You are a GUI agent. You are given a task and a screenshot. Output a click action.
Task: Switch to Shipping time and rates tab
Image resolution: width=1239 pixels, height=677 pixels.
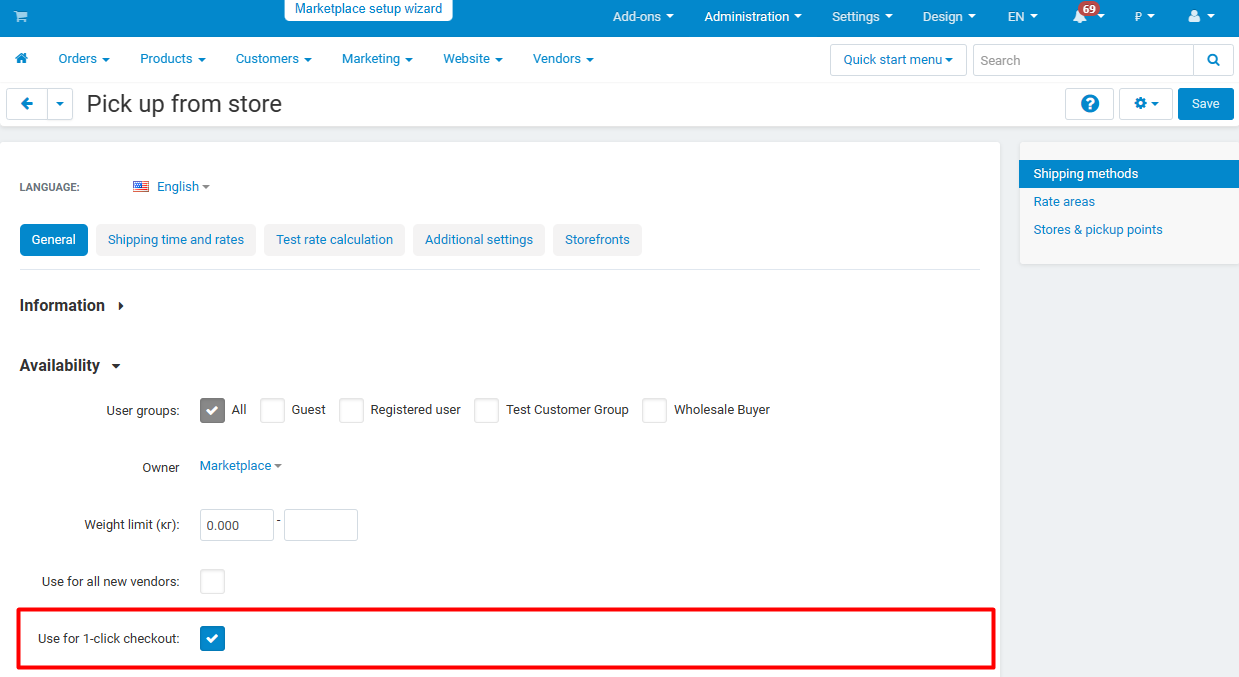(176, 240)
